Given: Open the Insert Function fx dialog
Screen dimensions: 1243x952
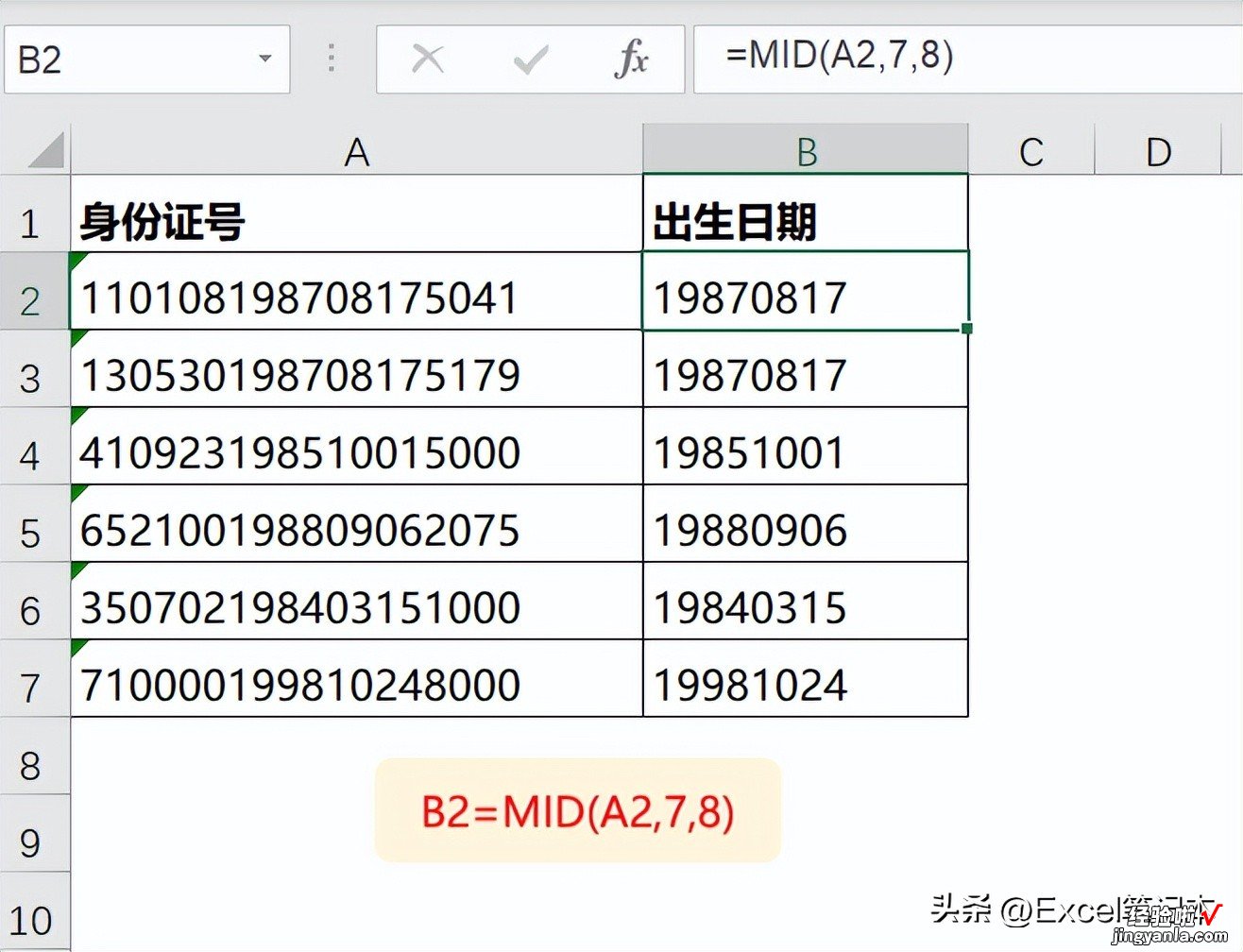Looking at the screenshot, I should click(x=631, y=59).
